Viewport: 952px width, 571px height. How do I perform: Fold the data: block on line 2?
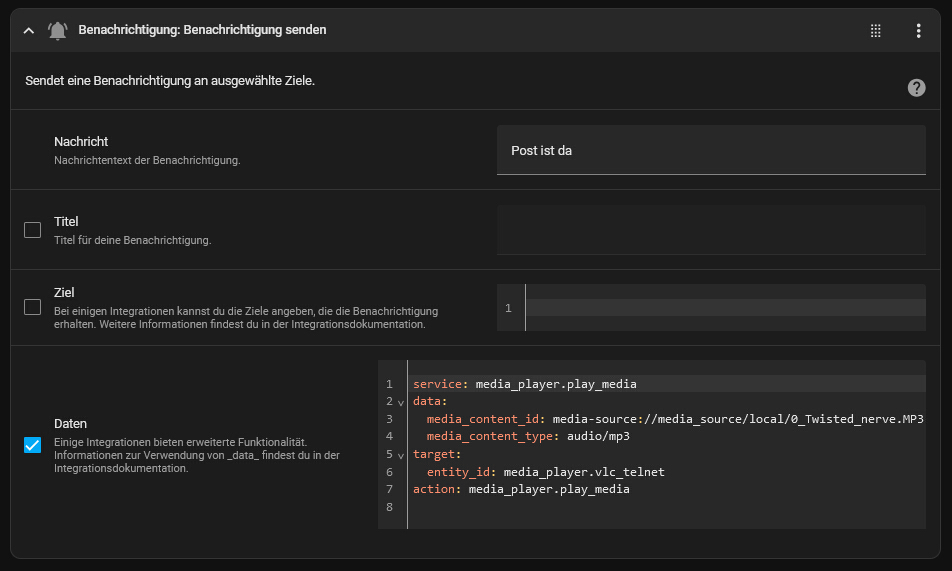(x=400, y=402)
